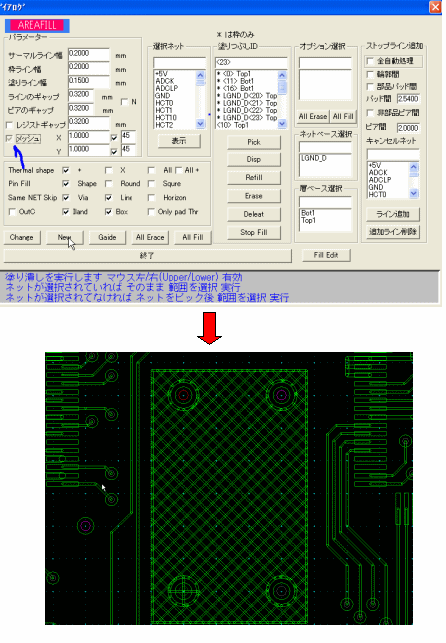Toggle the レジストギャップ checkbox
Viewport: 446px width, 643px height.
point(10,125)
